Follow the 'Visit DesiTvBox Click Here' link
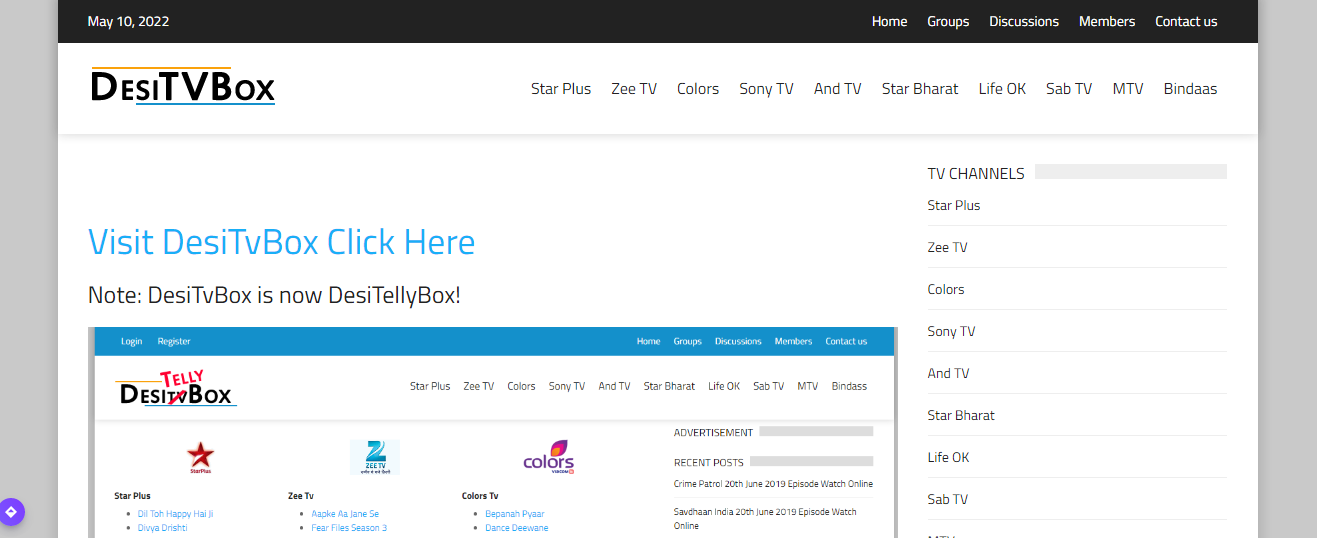 click(282, 242)
